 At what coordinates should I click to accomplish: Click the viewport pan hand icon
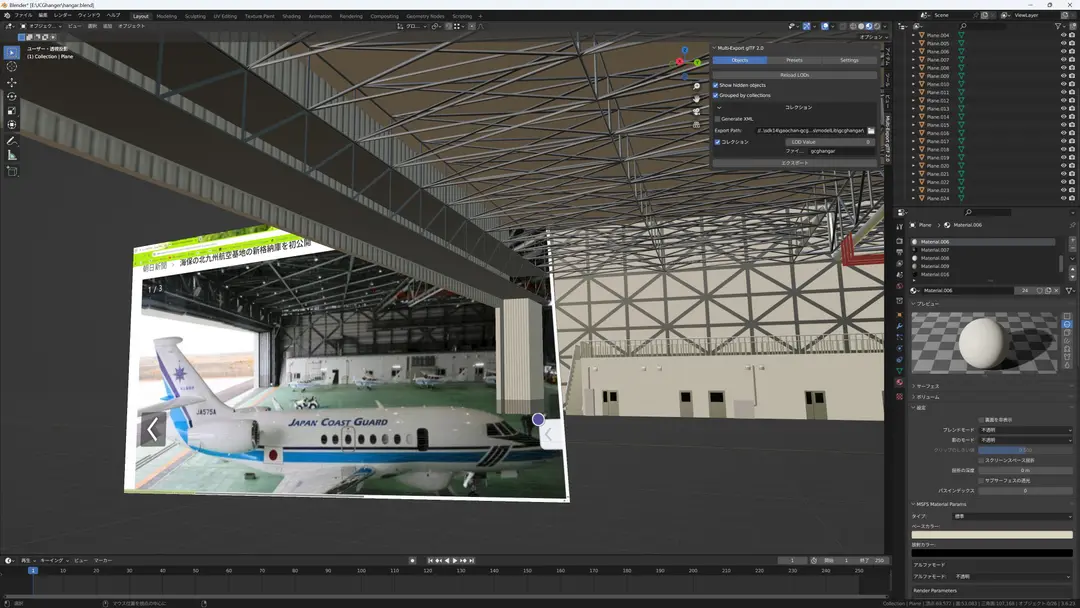click(696, 99)
